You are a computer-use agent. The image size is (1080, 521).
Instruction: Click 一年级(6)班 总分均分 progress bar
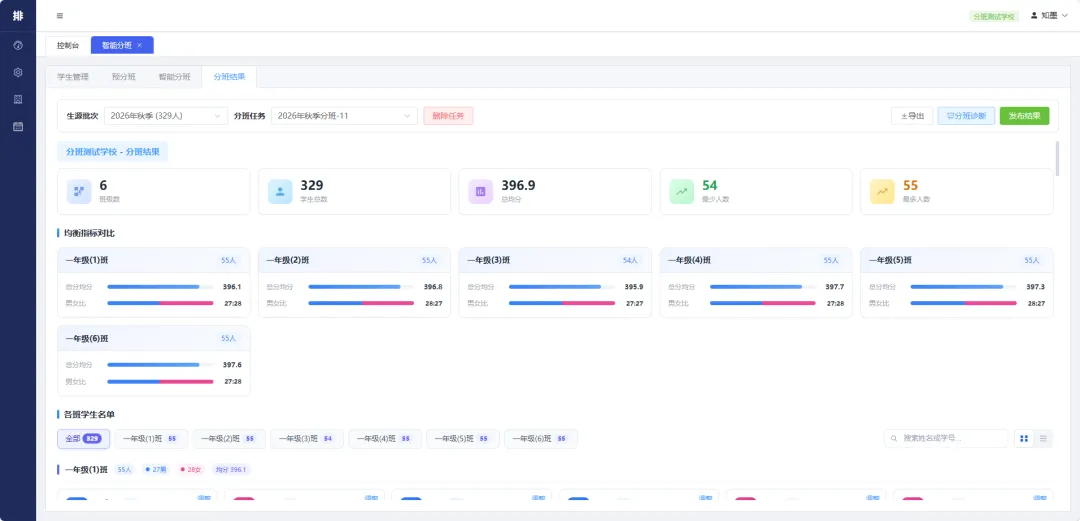click(160, 365)
